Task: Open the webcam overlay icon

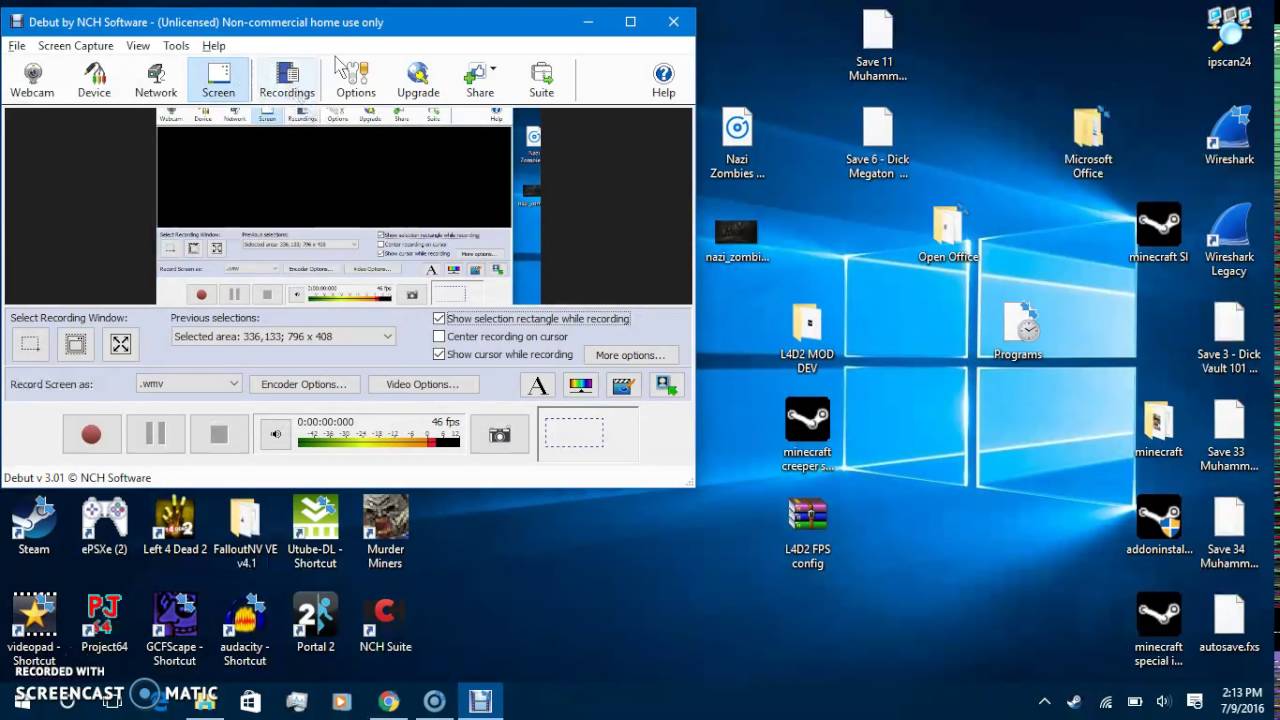Action: 667,385
